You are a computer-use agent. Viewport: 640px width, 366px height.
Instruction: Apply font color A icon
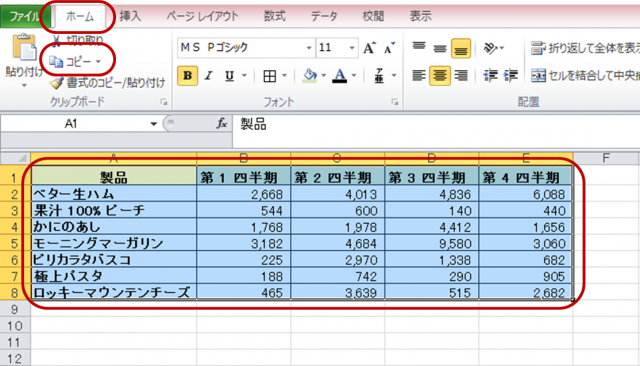coord(340,76)
